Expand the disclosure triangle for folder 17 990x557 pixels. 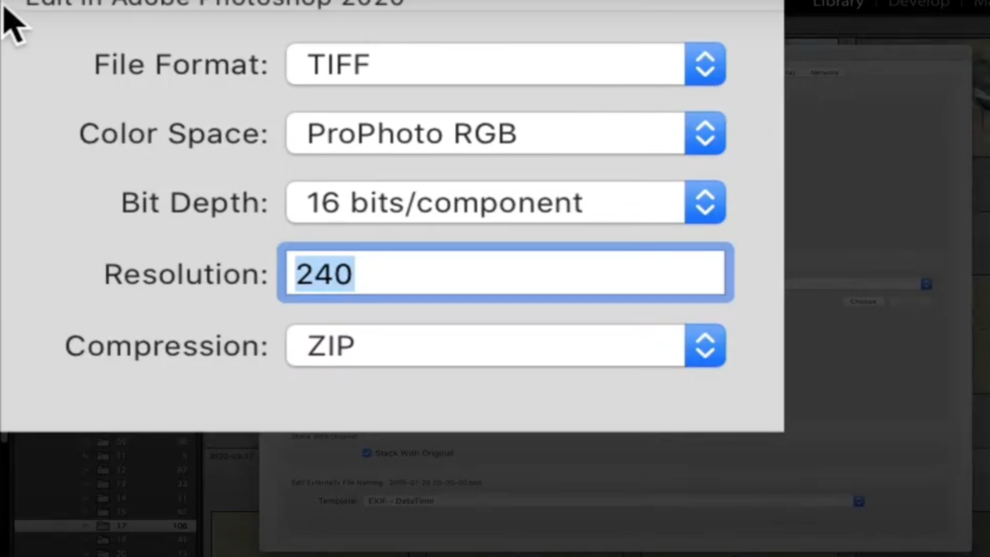click(87, 525)
